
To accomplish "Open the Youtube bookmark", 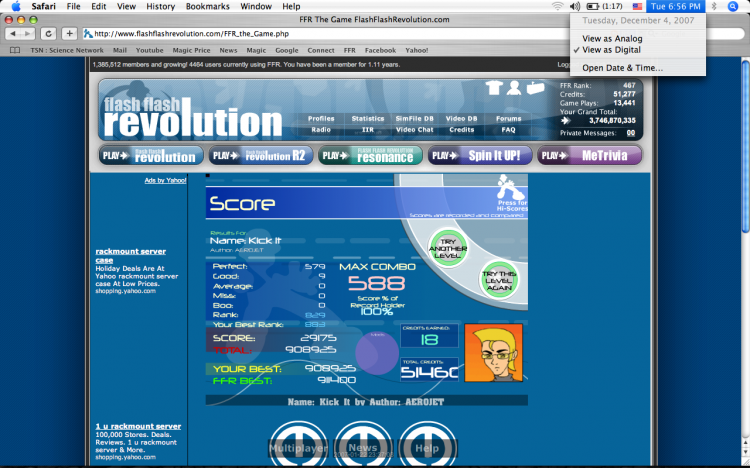I will click(x=149, y=50).
